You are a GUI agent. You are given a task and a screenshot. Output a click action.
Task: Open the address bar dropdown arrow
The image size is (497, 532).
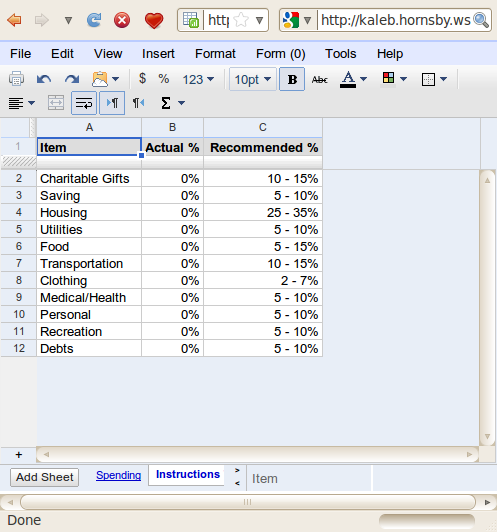260,20
